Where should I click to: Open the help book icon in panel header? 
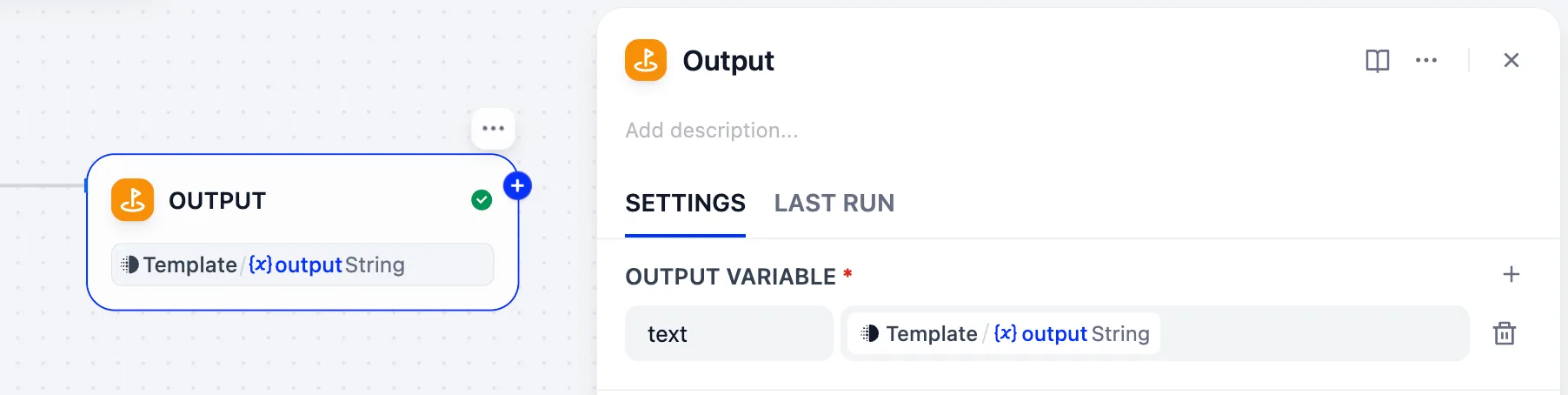tap(1377, 60)
